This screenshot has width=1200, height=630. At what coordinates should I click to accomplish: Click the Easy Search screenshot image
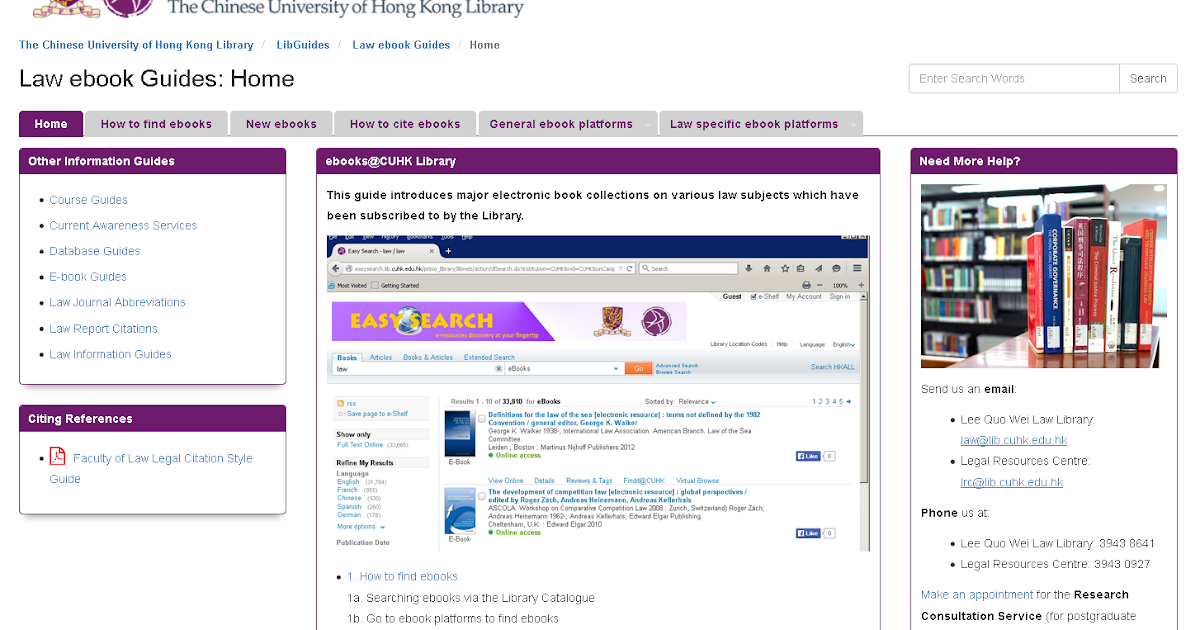tap(598, 393)
